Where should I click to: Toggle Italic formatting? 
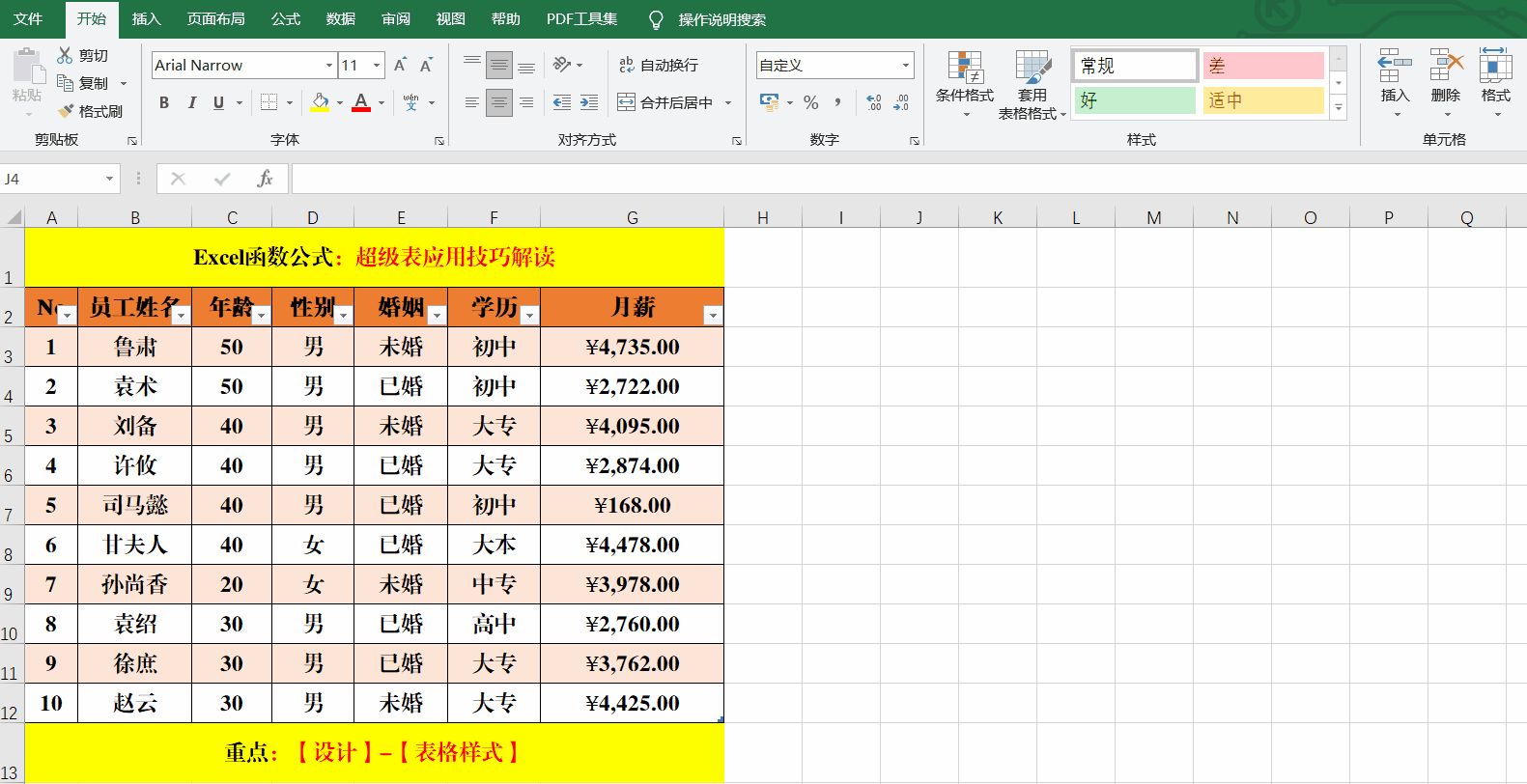click(191, 102)
